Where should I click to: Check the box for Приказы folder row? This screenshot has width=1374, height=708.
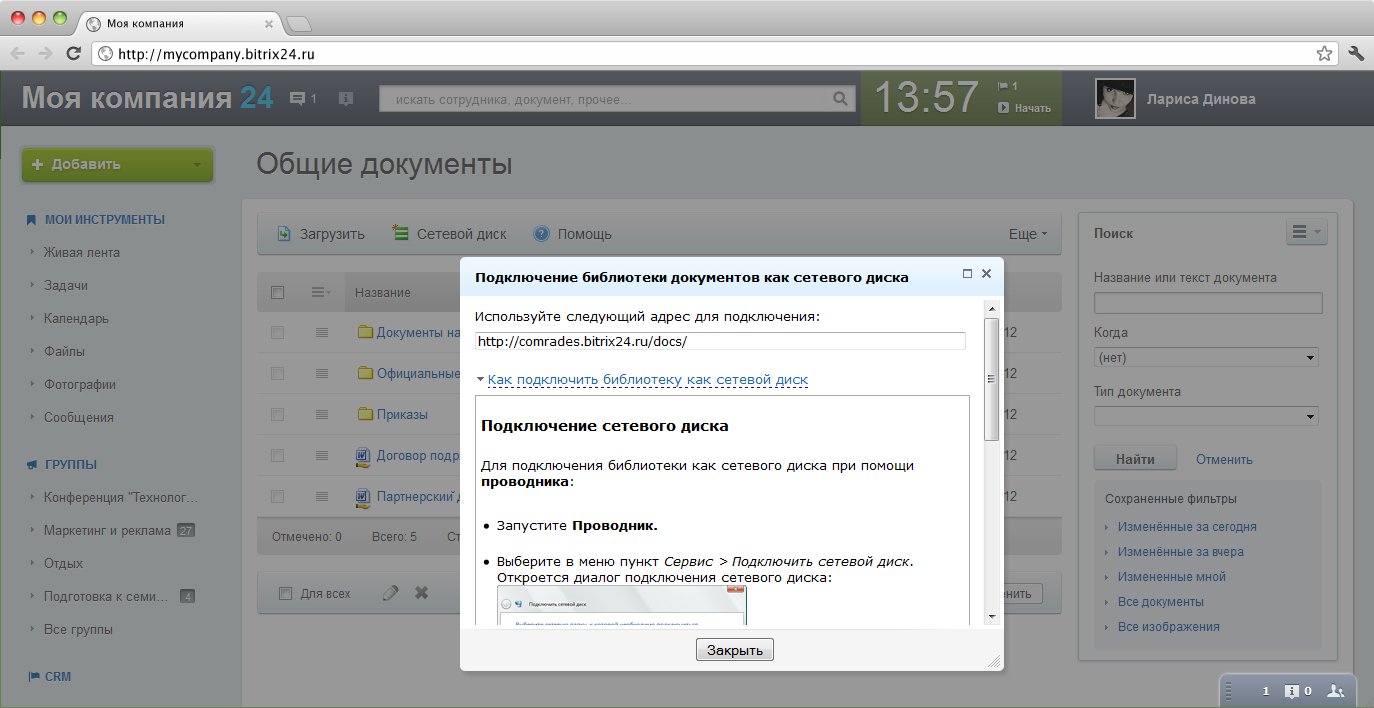[278, 414]
